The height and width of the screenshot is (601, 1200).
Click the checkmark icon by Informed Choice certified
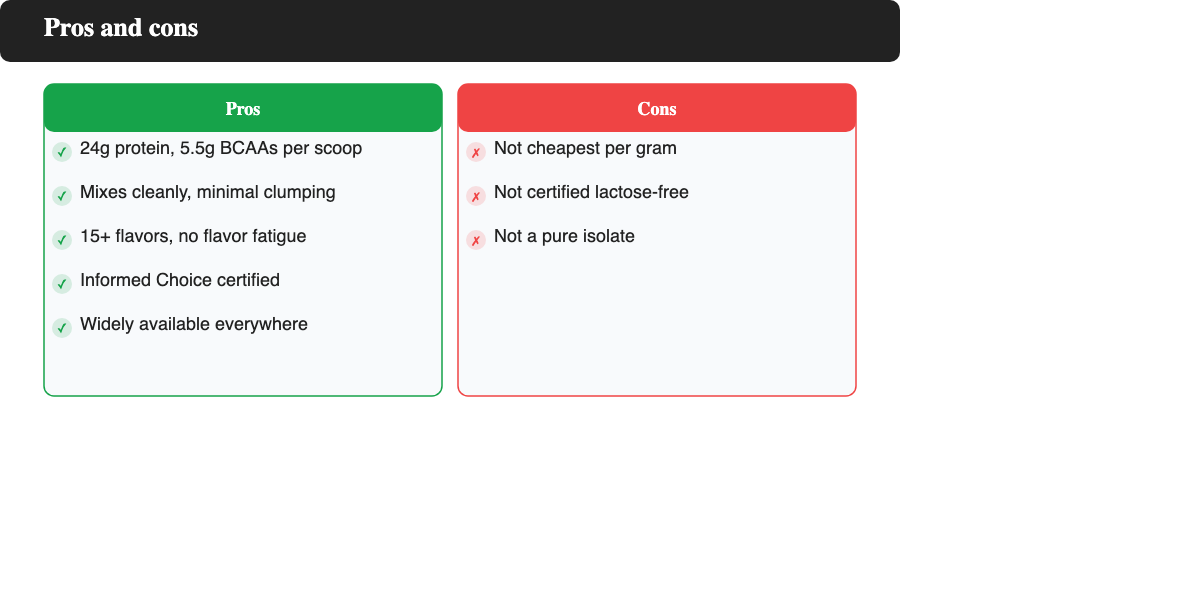(62, 284)
